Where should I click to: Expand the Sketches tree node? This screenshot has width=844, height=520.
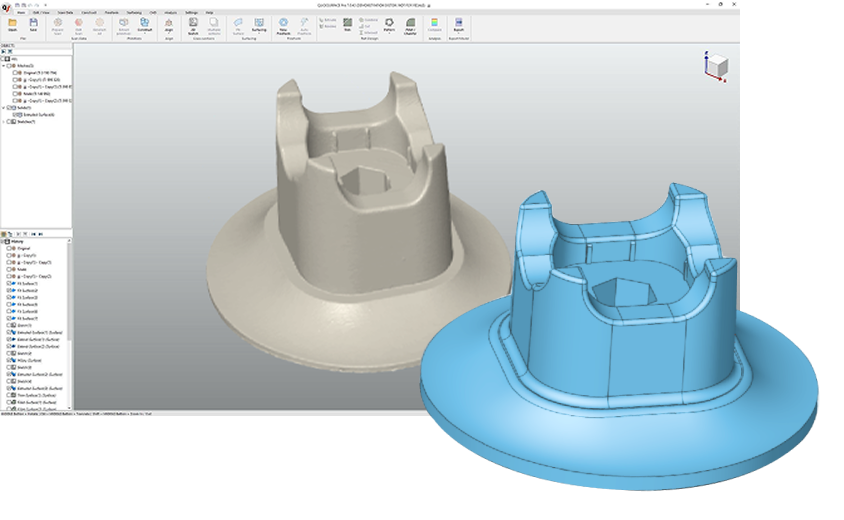(x=4, y=122)
